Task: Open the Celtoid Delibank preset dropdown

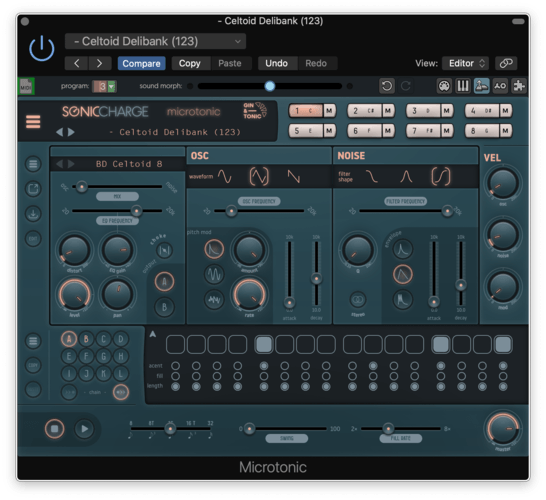Action: tap(155, 41)
